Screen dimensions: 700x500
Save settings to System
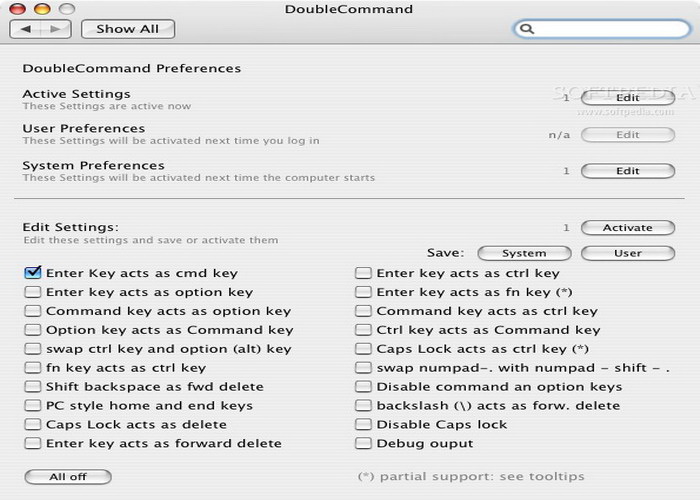[x=524, y=253]
